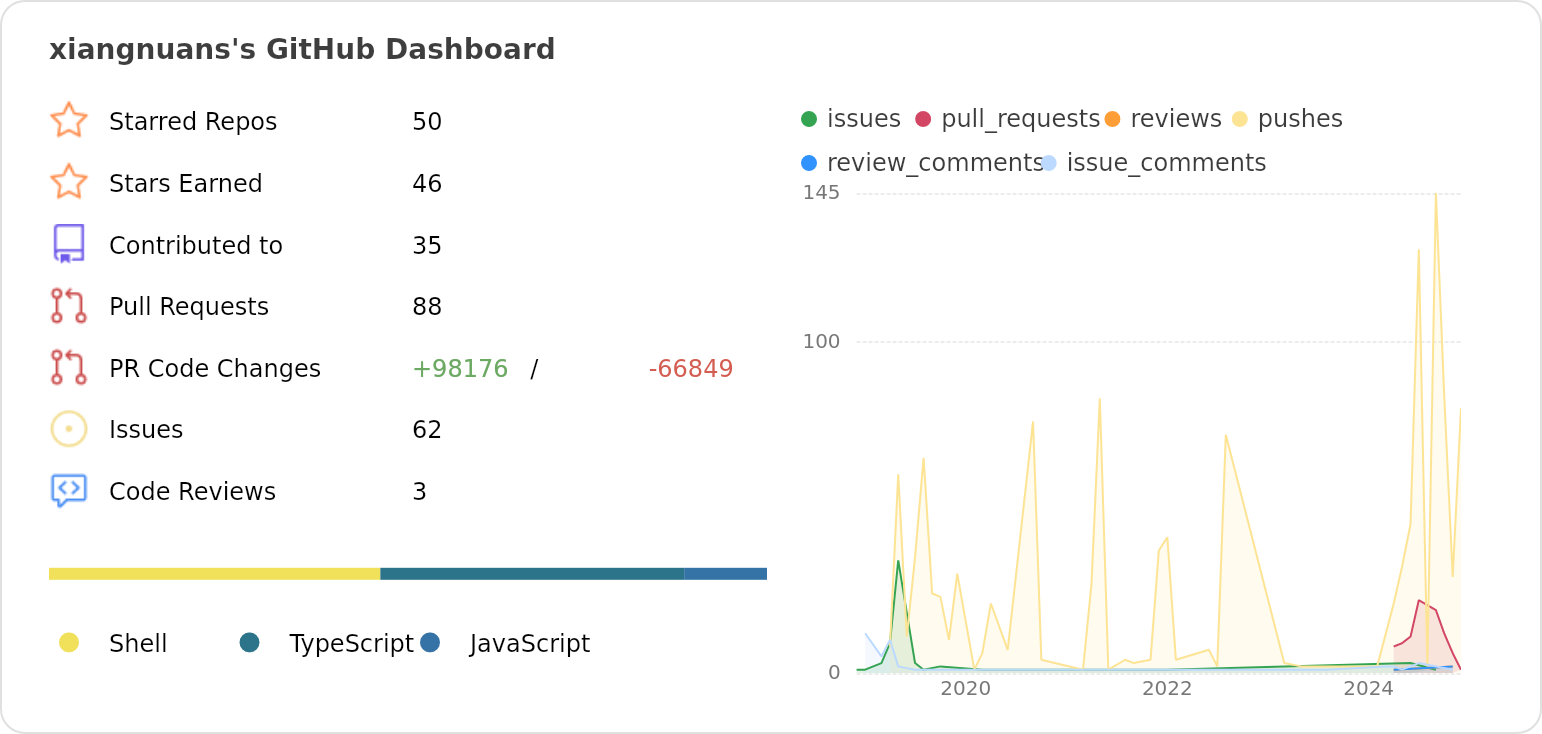Click the Code Reviews label
The width and height of the screenshot is (1542, 734).
(x=192, y=492)
